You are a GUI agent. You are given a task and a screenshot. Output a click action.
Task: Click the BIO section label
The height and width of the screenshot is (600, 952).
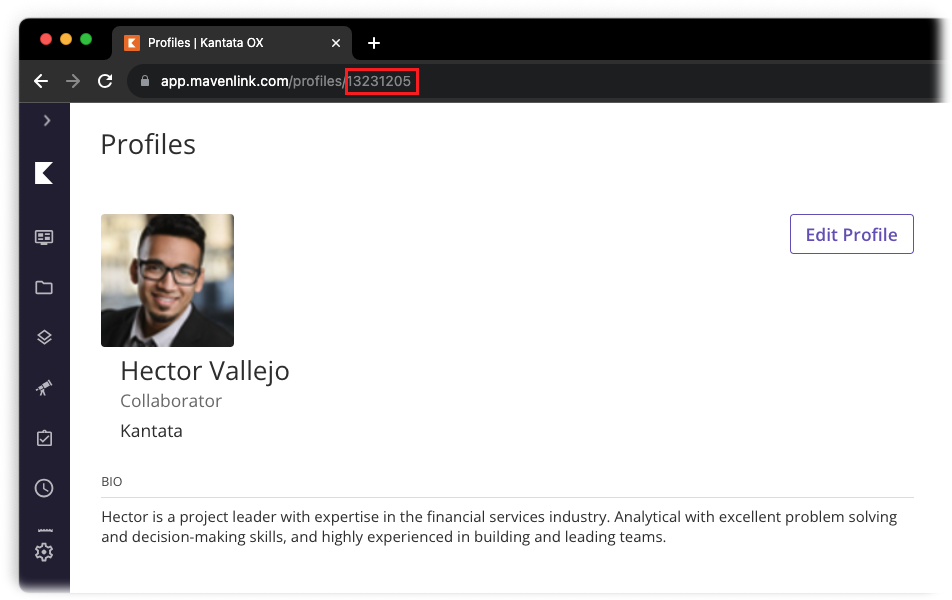click(x=112, y=482)
